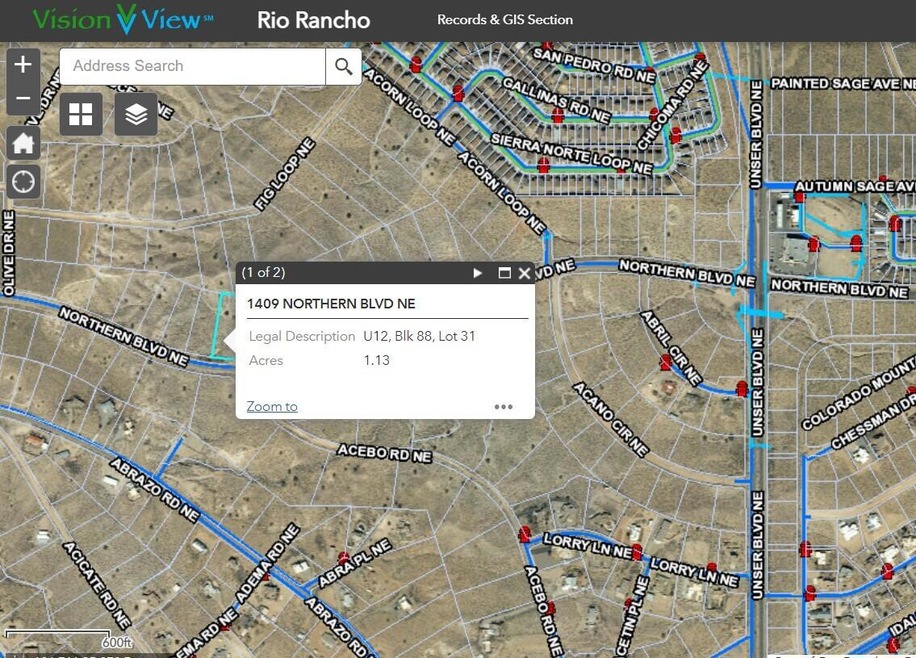This screenshot has width=916, height=658.
Task: Find my location on the map
Action: [x=23, y=181]
